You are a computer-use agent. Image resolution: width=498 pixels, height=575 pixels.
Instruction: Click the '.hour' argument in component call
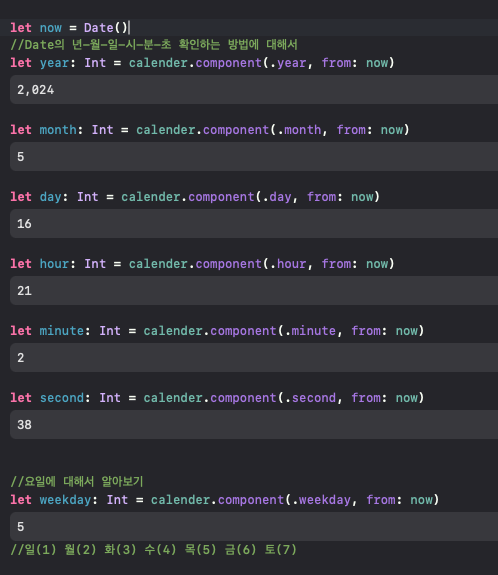(x=288, y=264)
